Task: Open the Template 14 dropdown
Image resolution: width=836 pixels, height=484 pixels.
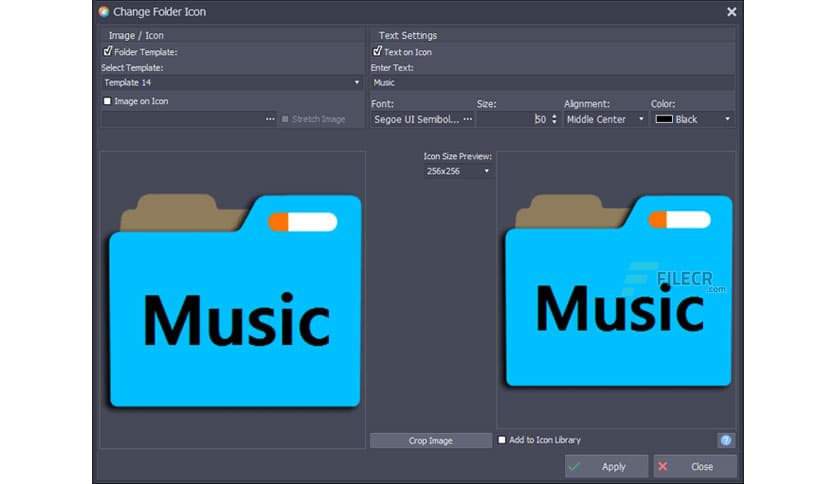Action: tap(231, 83)
